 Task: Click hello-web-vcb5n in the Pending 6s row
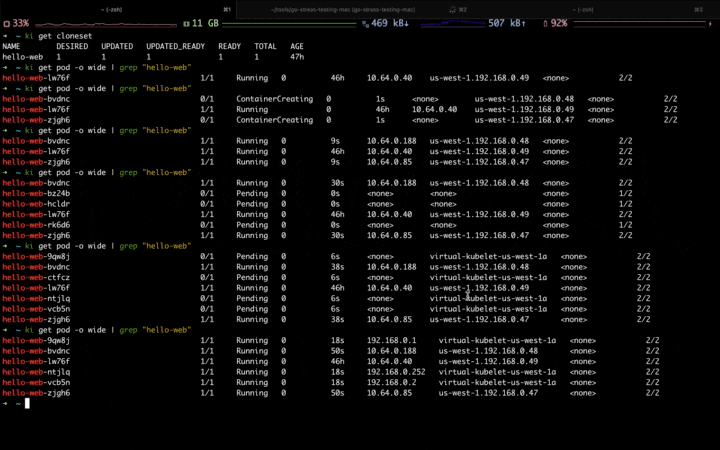tap(36, 309)
